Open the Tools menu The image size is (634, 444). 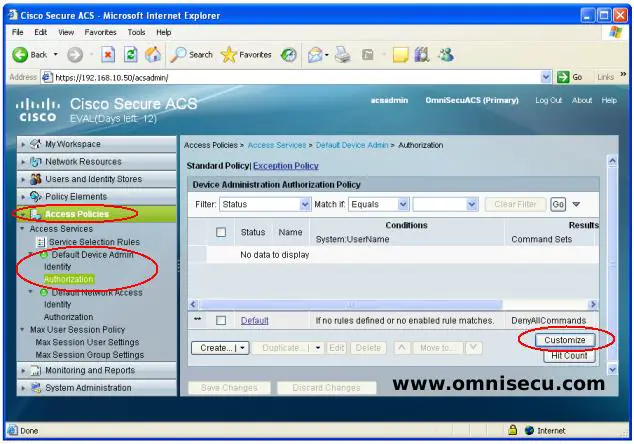pos(136,32)
